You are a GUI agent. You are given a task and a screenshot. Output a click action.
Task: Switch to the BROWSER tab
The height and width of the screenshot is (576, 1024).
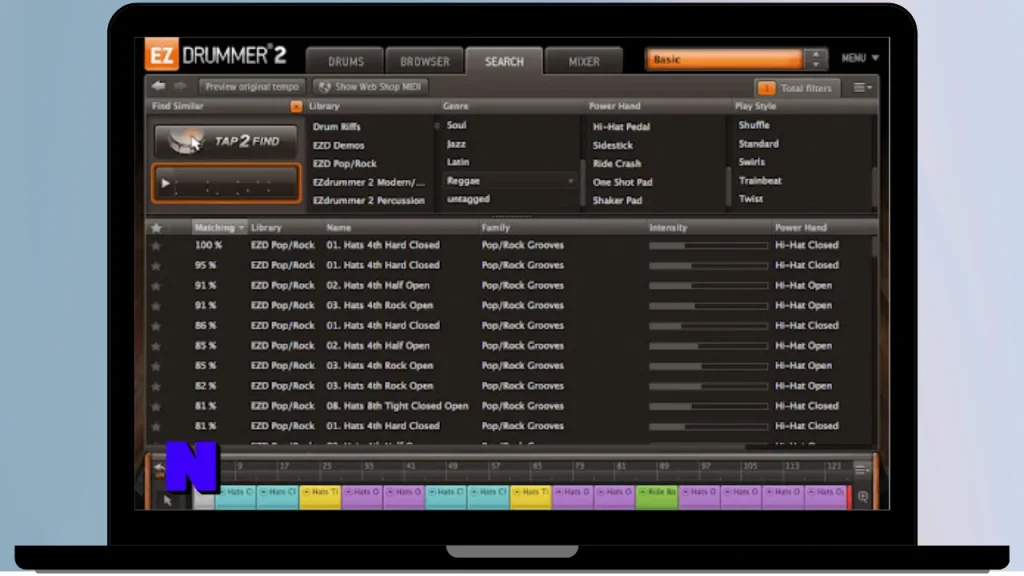[x=424, y=61]
